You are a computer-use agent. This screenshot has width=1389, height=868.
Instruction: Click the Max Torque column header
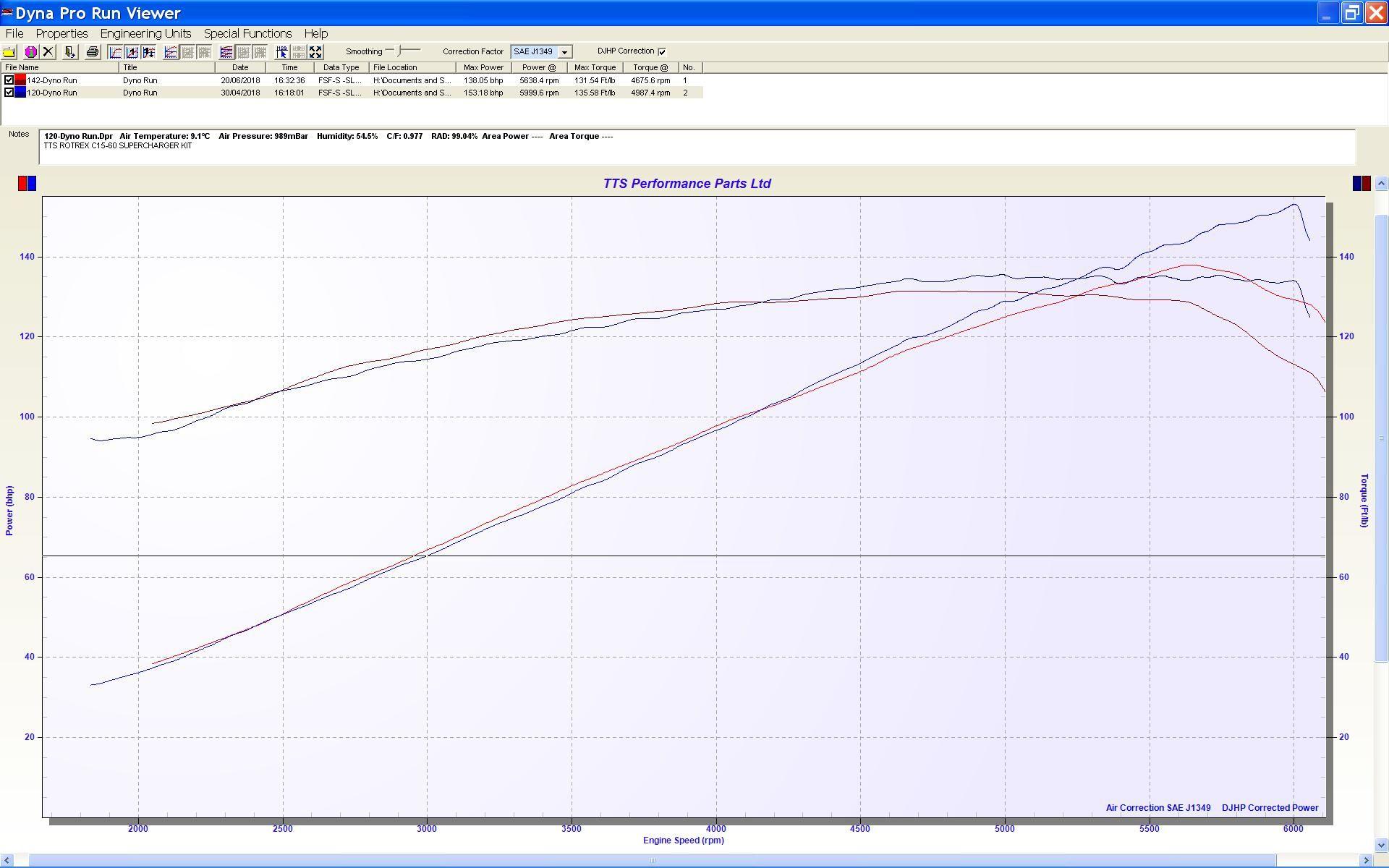[595, 67]
